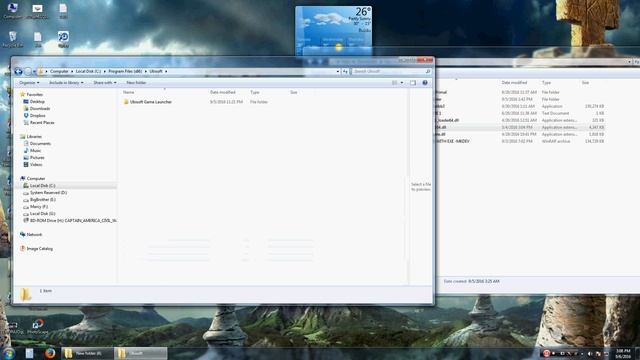The width and height of the screenshot is (640, 360).
Task: Sort by Date modified in background window
Action: (x=514, y=83)
